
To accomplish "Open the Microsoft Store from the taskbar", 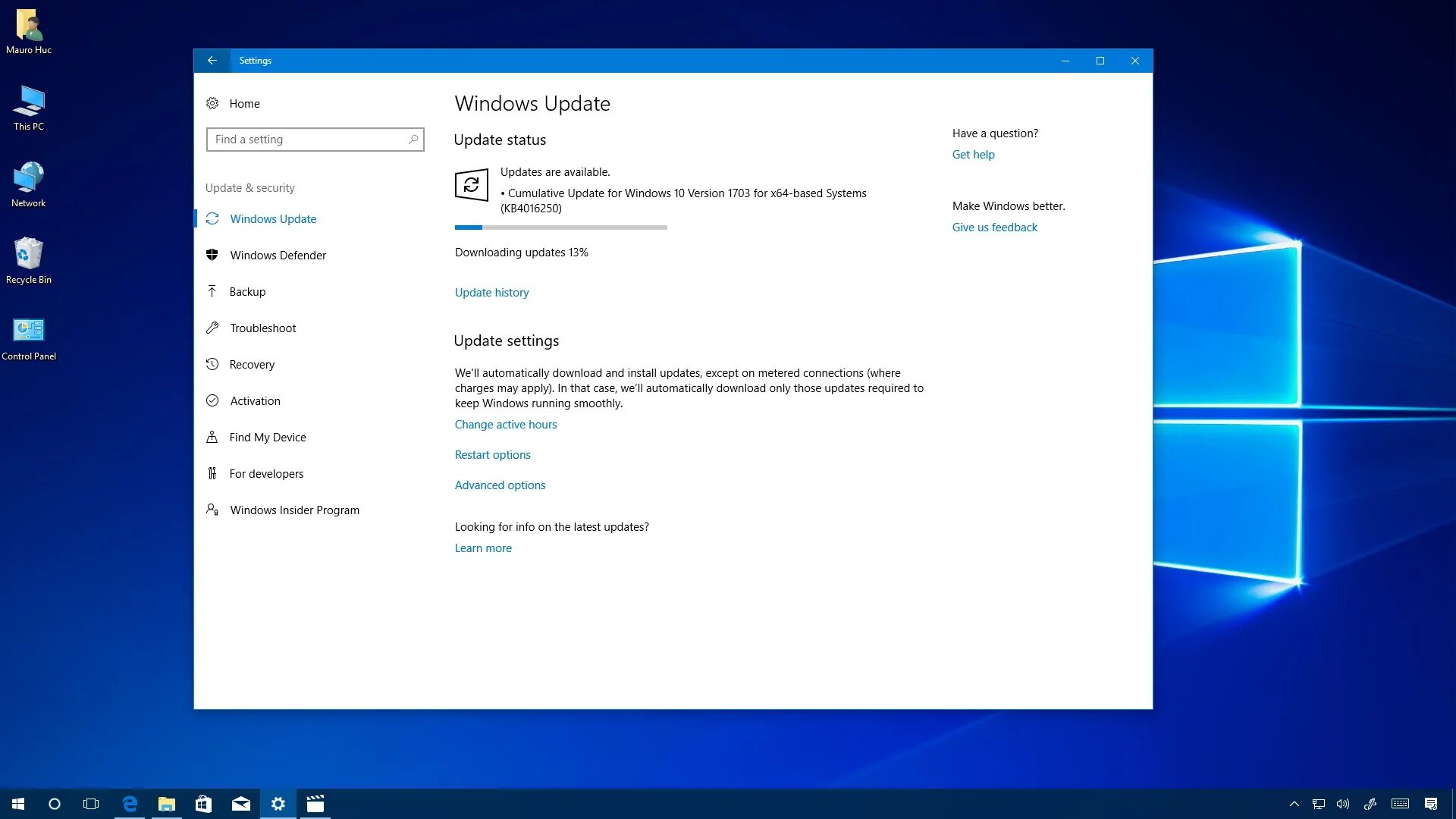I will 203,803.
